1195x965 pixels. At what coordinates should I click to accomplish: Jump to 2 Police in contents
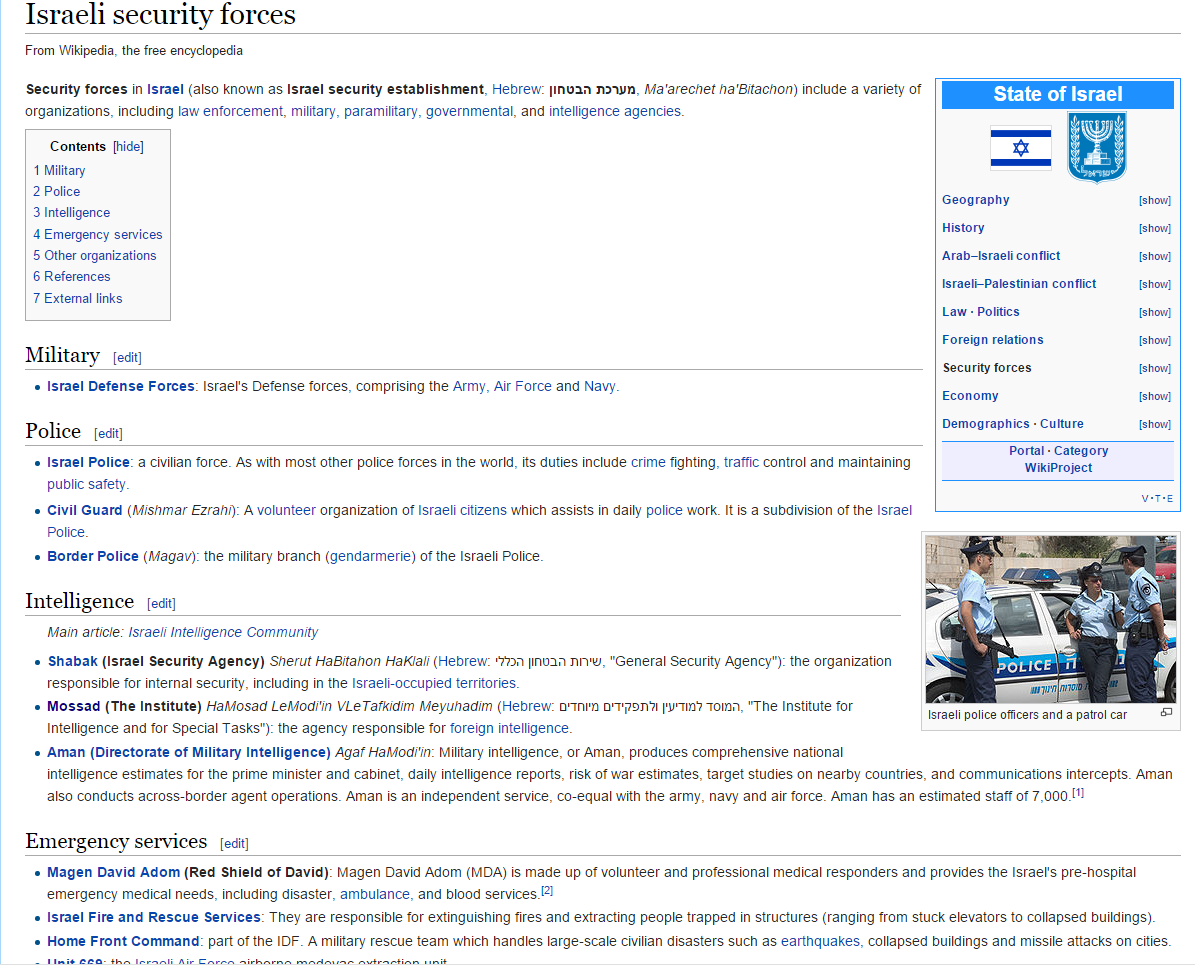click(x=56, y=191)
